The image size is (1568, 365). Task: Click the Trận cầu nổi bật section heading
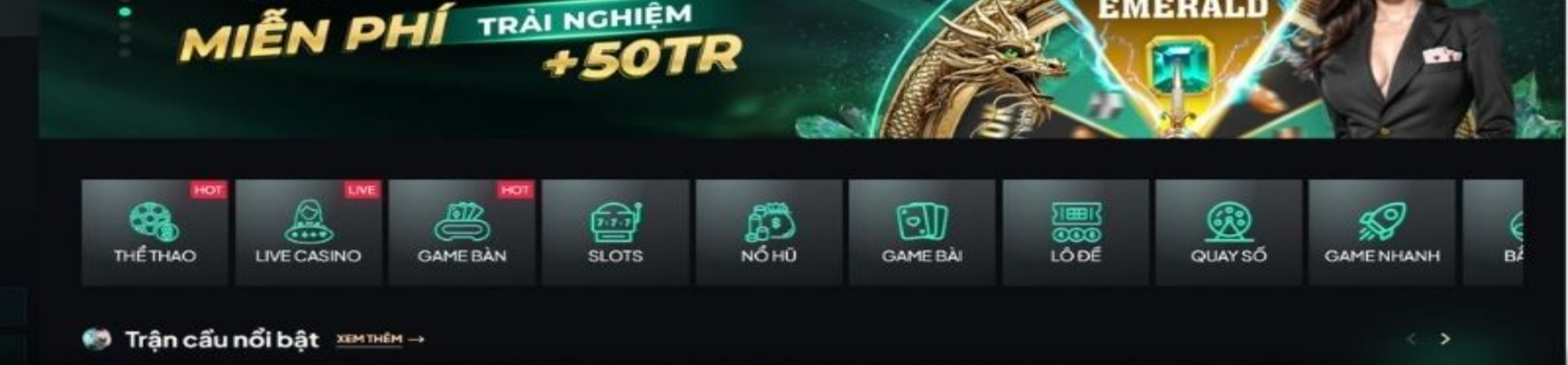222,339
